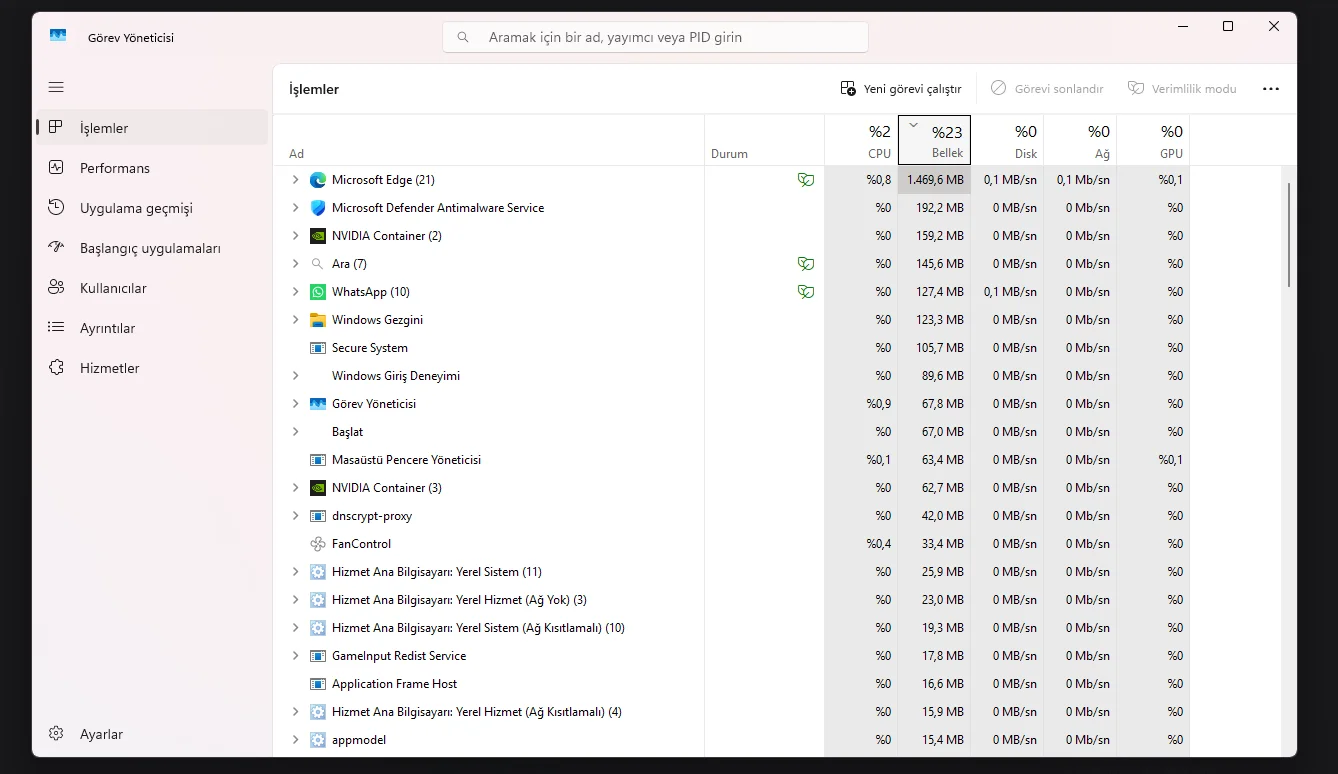Open the Ayrıntılar section
The image size is (1338, 774).
pos(152,328)
